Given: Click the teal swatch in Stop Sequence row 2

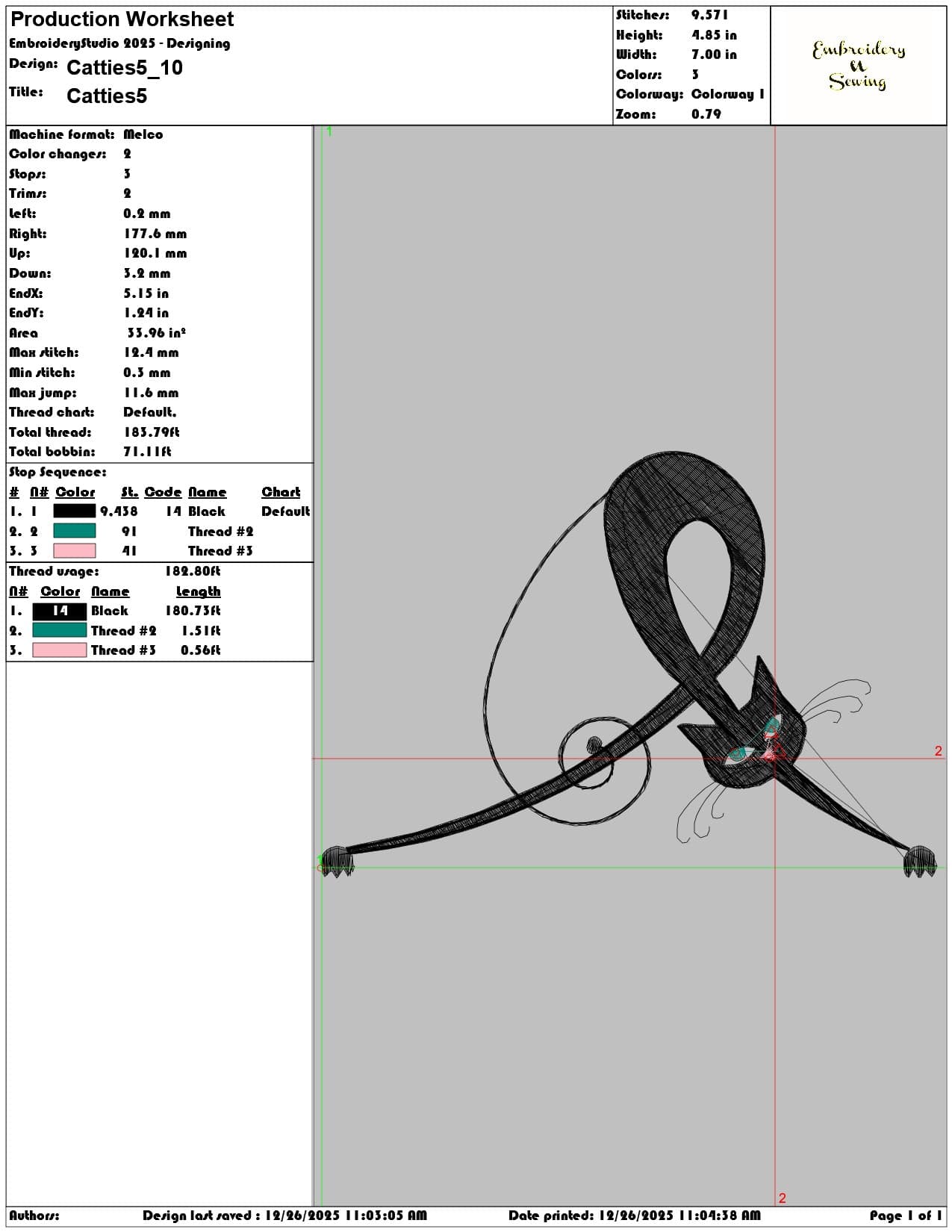Looking at the screenshot, I should coord(74,531).
